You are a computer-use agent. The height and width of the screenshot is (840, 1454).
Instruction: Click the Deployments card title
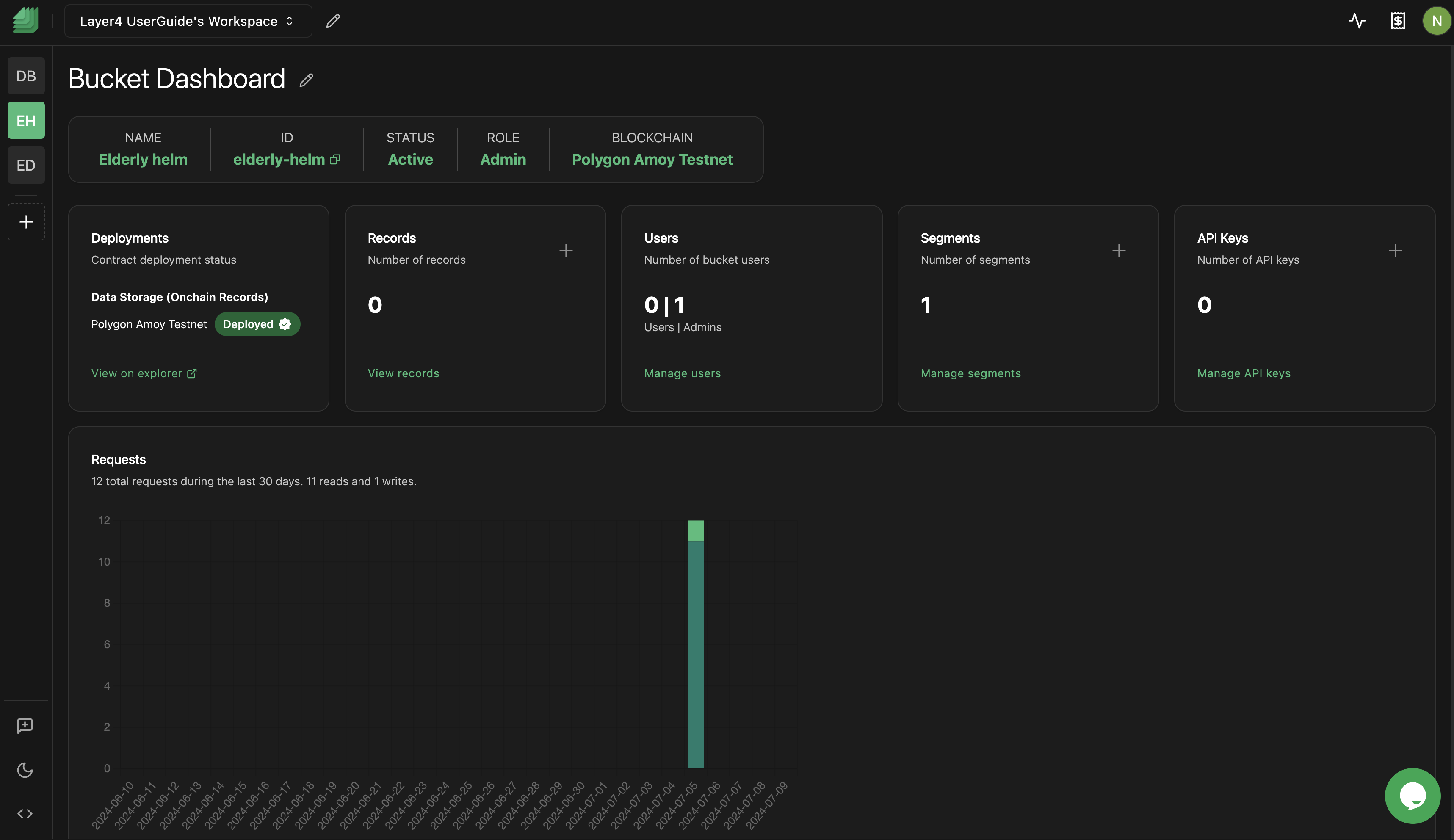pos(130,238)
